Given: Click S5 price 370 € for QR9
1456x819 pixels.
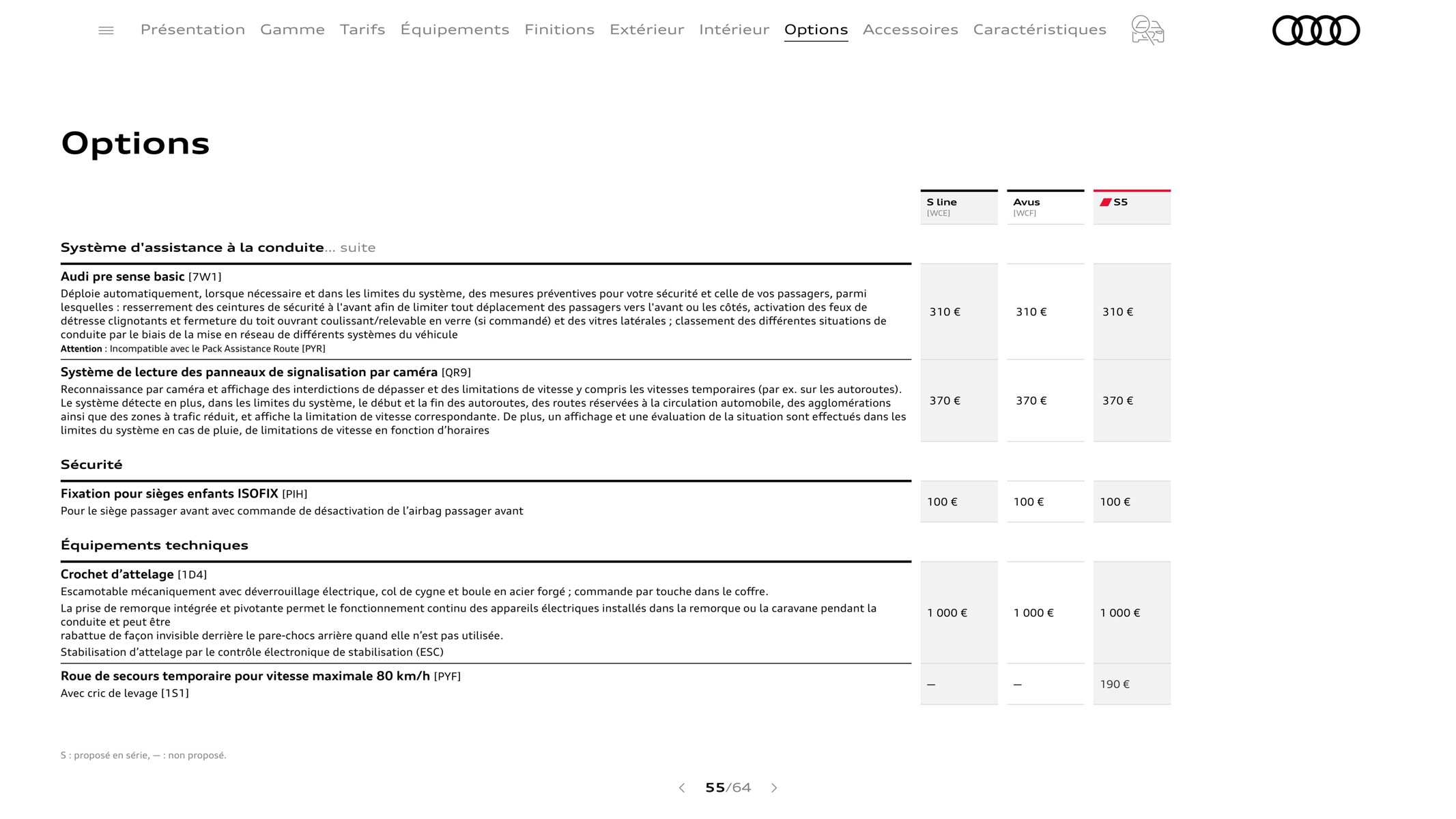Looking at the screenshot, I should tap(1117, 401).
